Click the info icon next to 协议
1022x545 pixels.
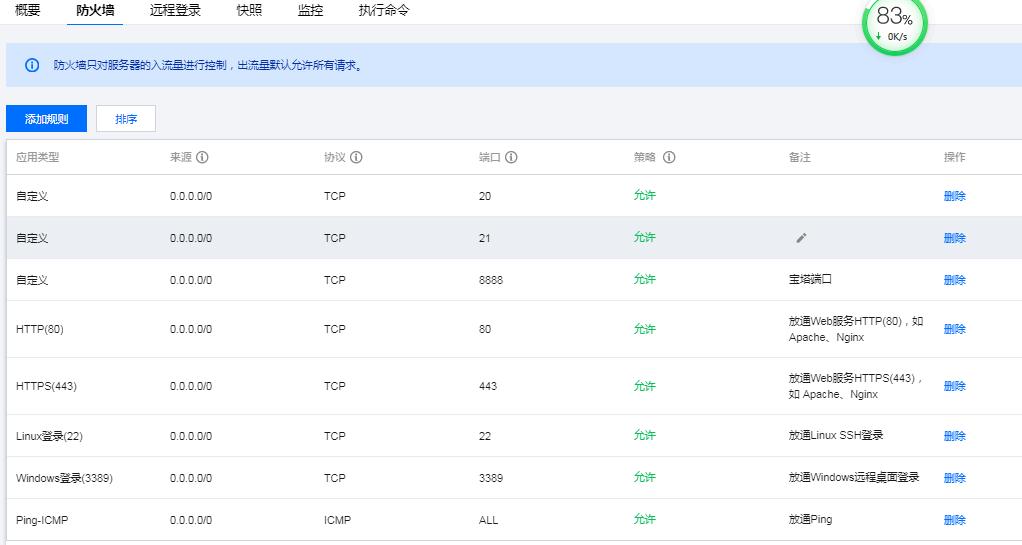(356, 157)
